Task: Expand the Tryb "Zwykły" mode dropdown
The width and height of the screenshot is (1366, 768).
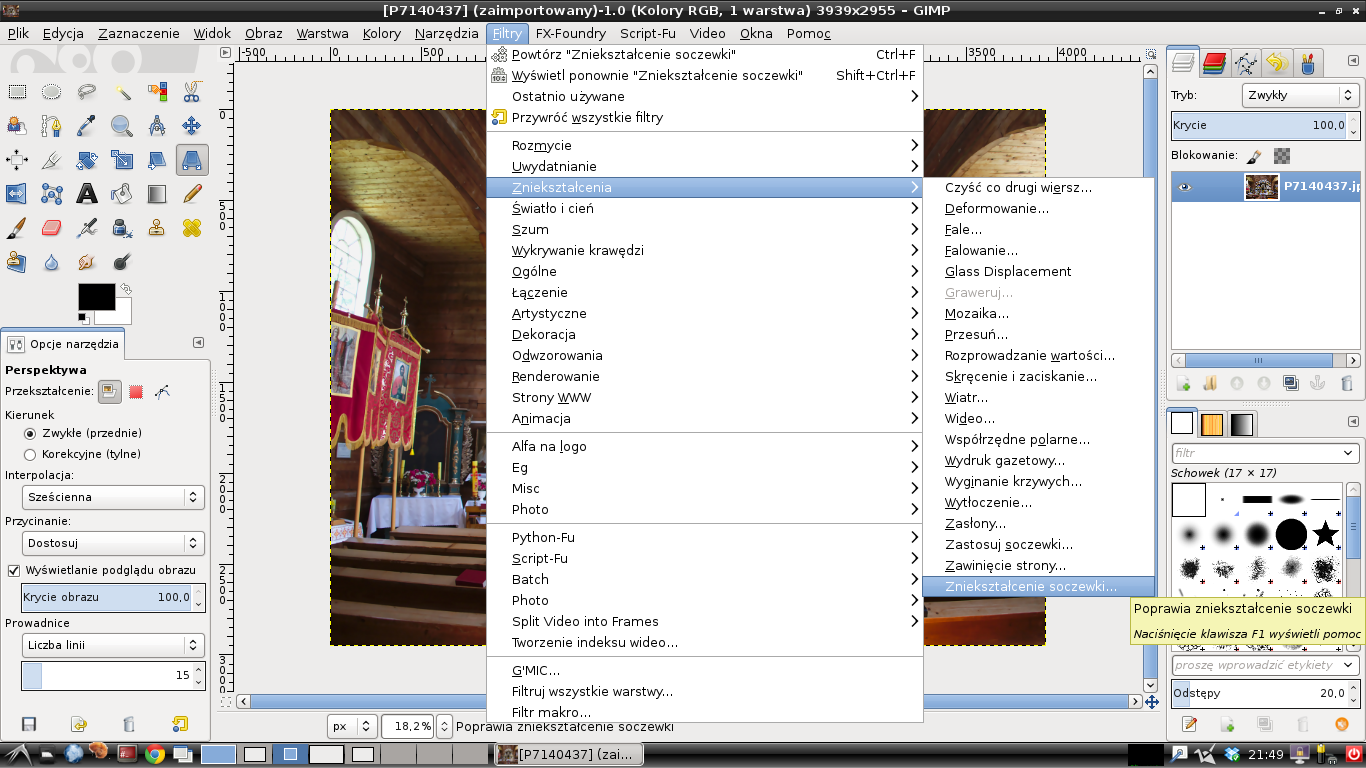Action: click(1300, 96)
